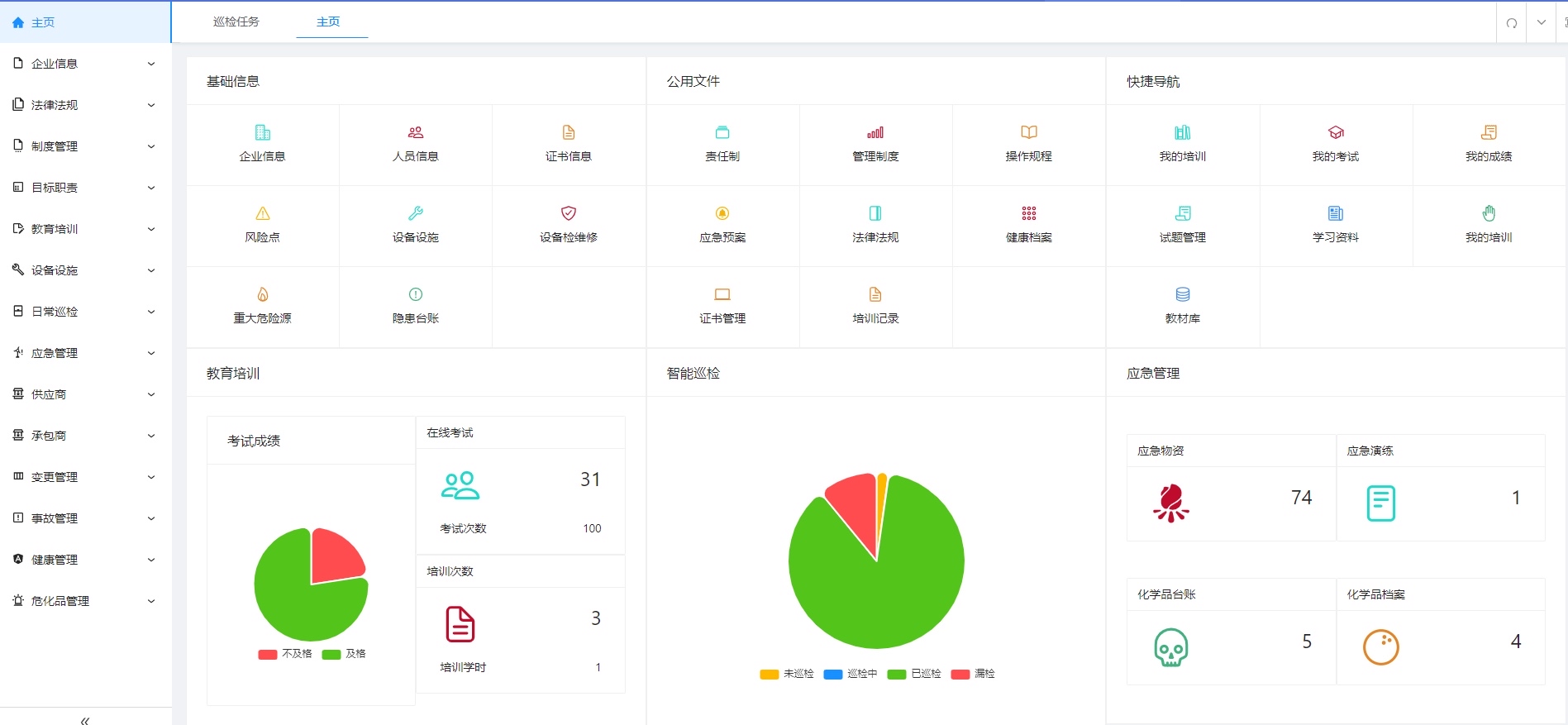
Task: Open the 风险点 warning triangle icon
Action: 263,213
